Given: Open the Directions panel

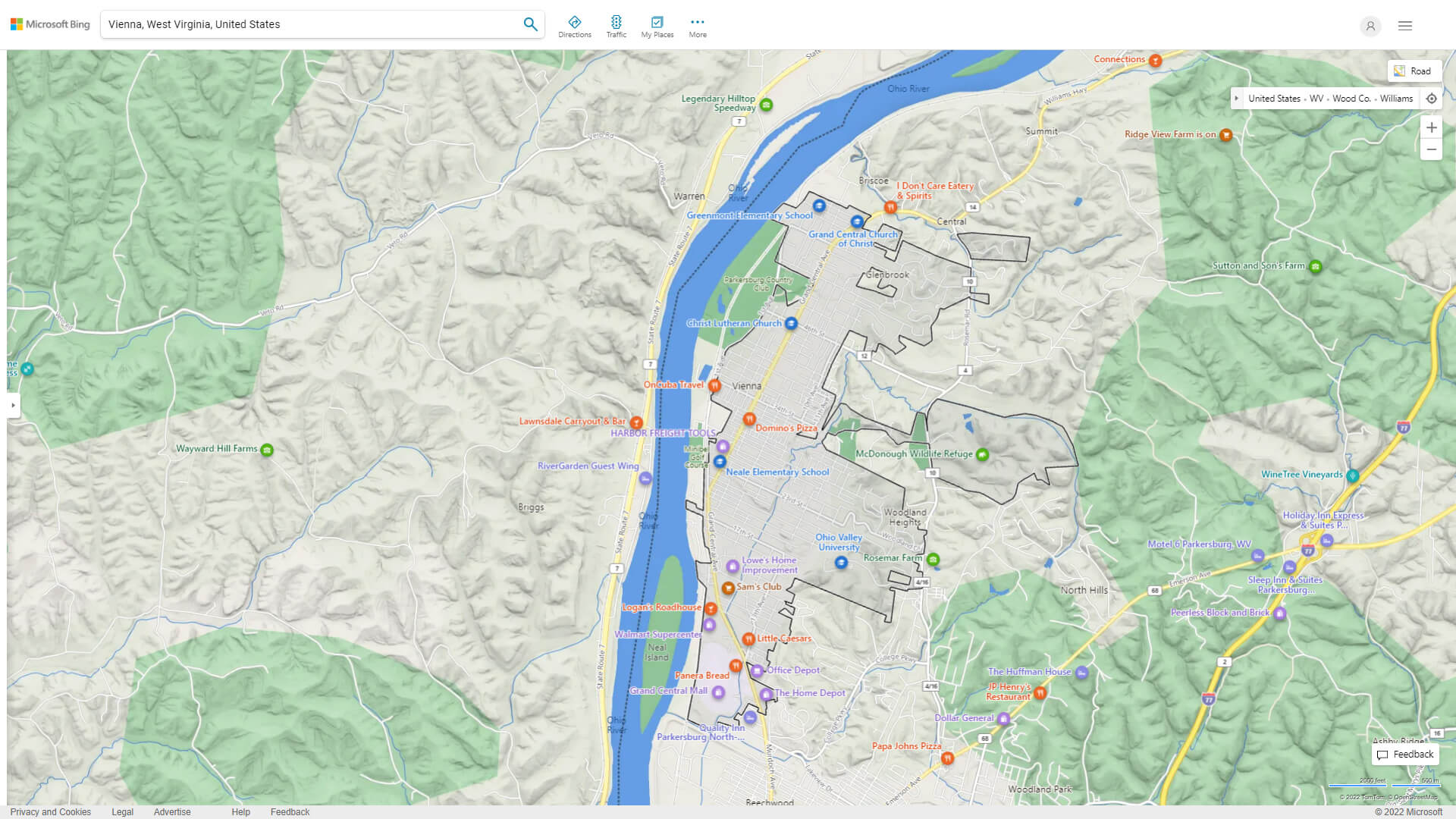Looking at the screenshot, I should [x=575, y=25].
